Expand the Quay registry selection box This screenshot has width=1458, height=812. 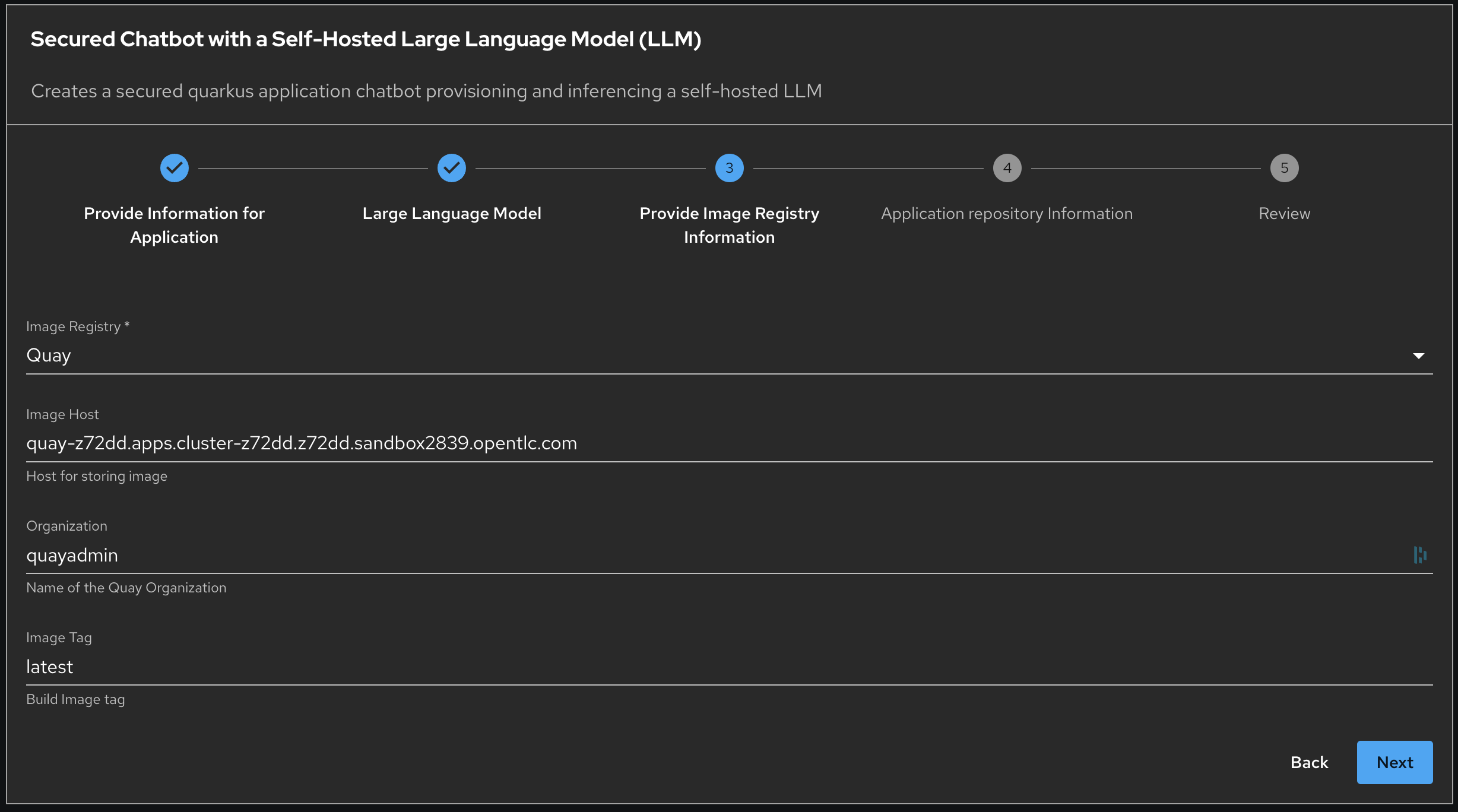pos(712,356)
